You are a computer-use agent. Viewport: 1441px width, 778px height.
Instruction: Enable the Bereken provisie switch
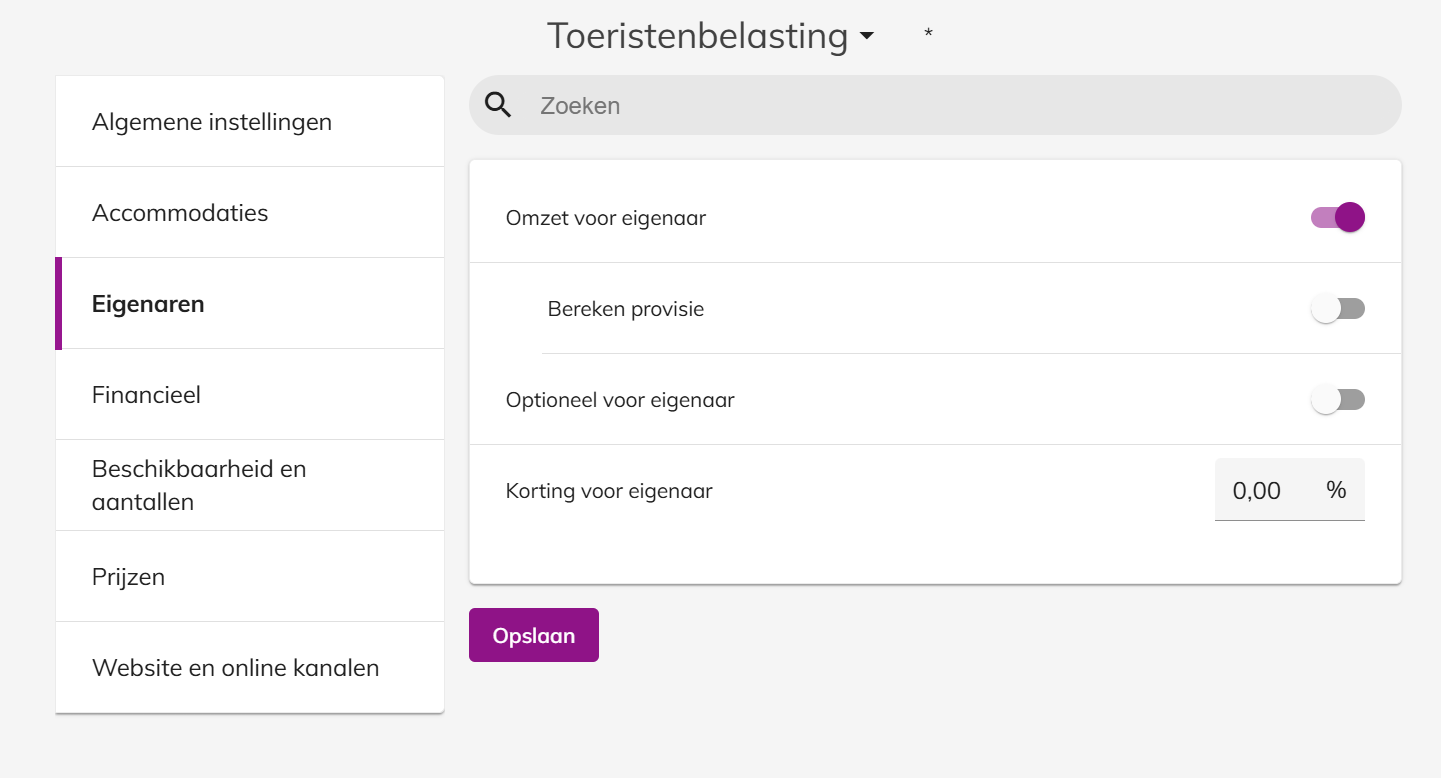(1337, 309)
